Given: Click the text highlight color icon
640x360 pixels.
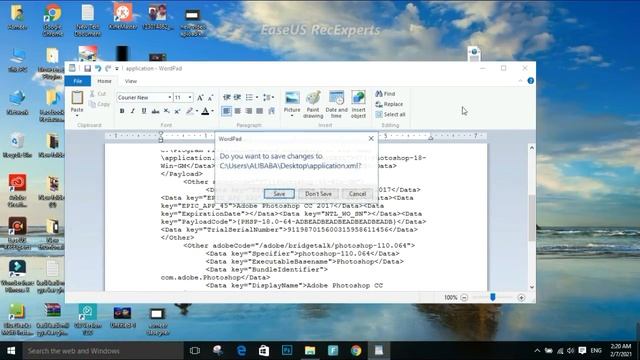Looking at the screenshot, I should coord(189,111).
